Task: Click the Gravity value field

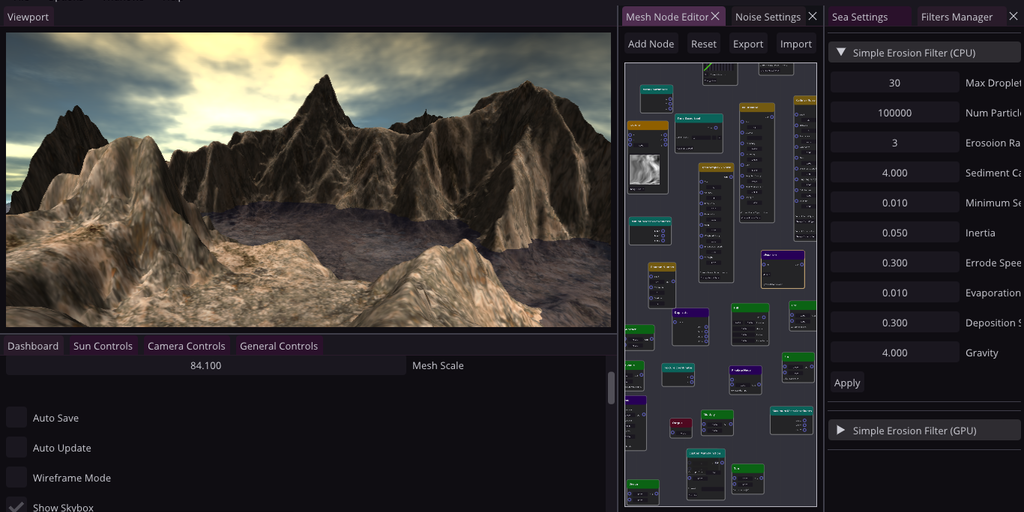Action: tap(894, 353)
